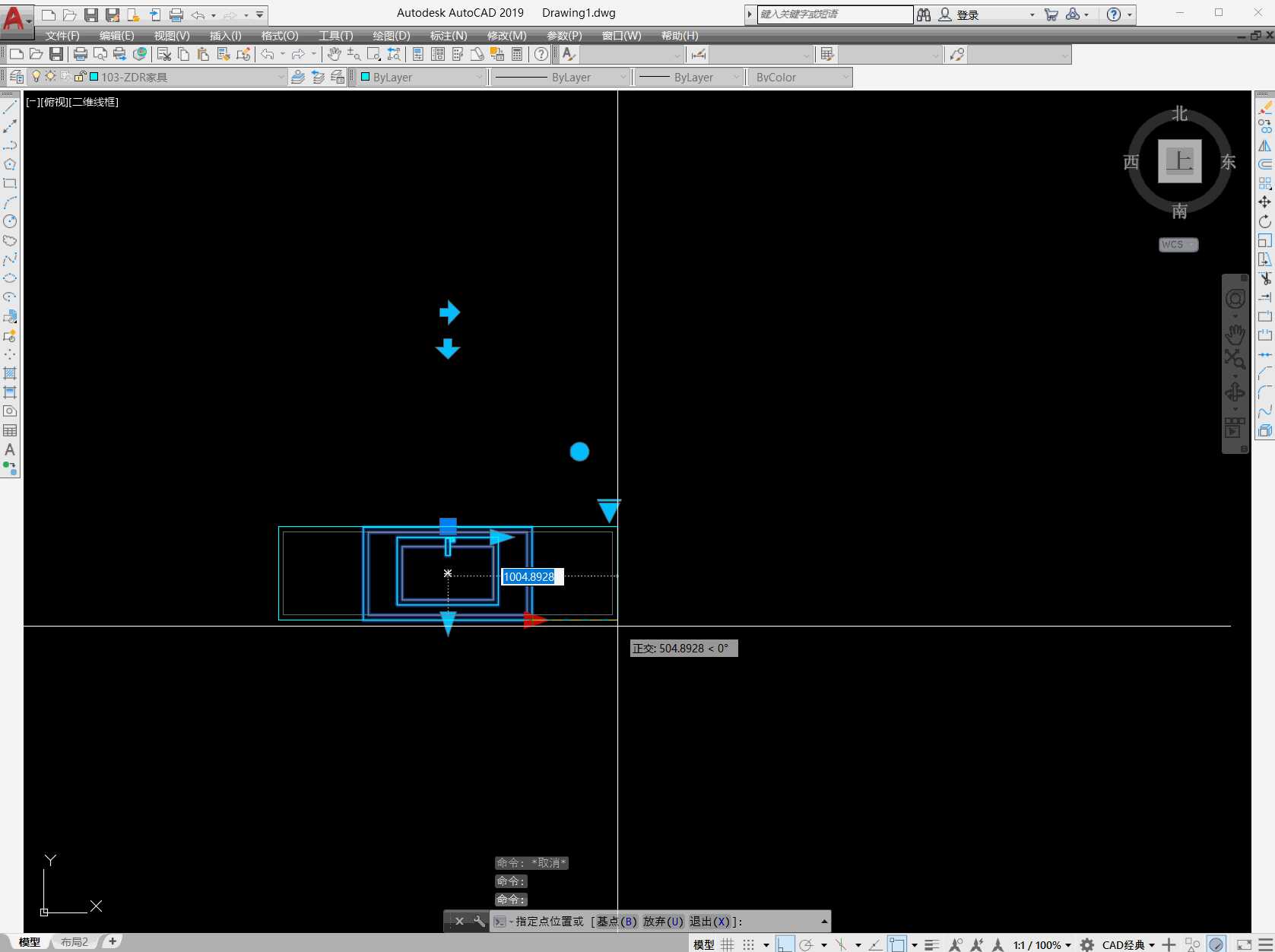Click the Plot print icon in standard toolbar
1275x952 pixels.
(x=81, y=54)
